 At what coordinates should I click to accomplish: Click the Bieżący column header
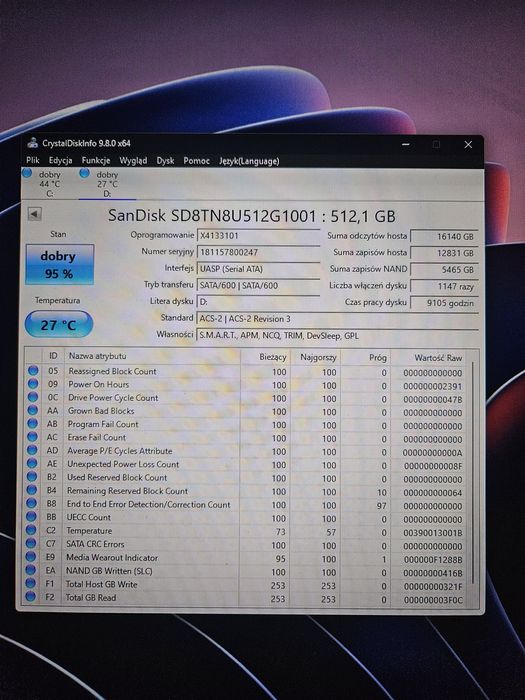(x=266, y=357)
